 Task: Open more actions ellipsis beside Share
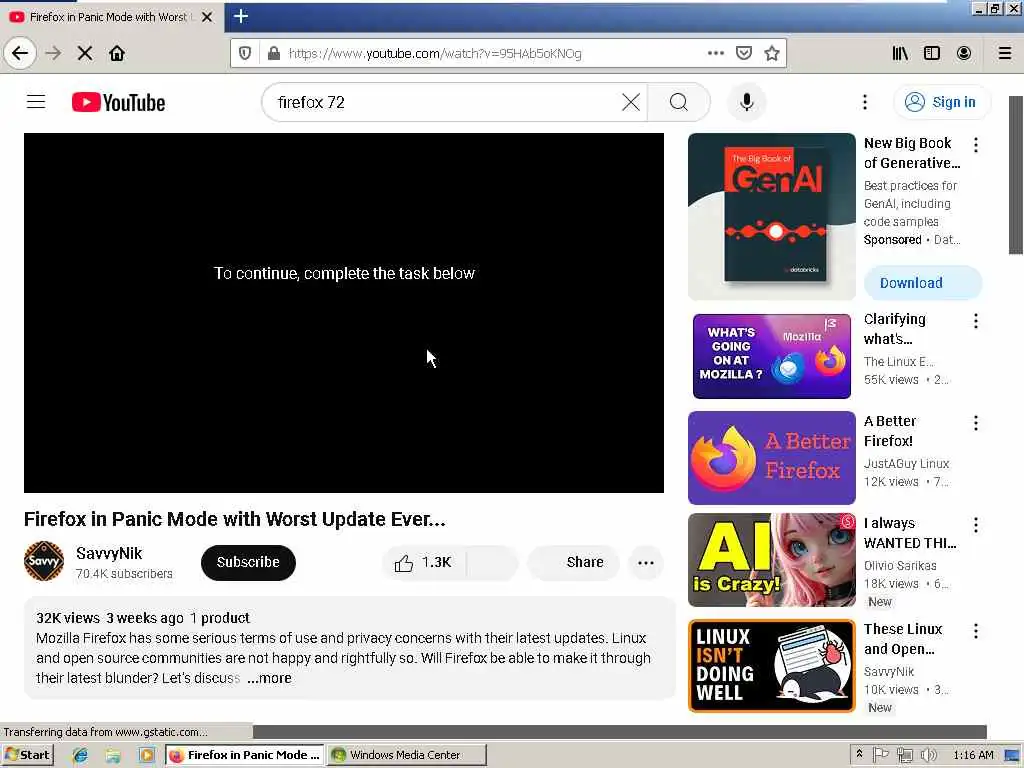(x=646, y=562)
